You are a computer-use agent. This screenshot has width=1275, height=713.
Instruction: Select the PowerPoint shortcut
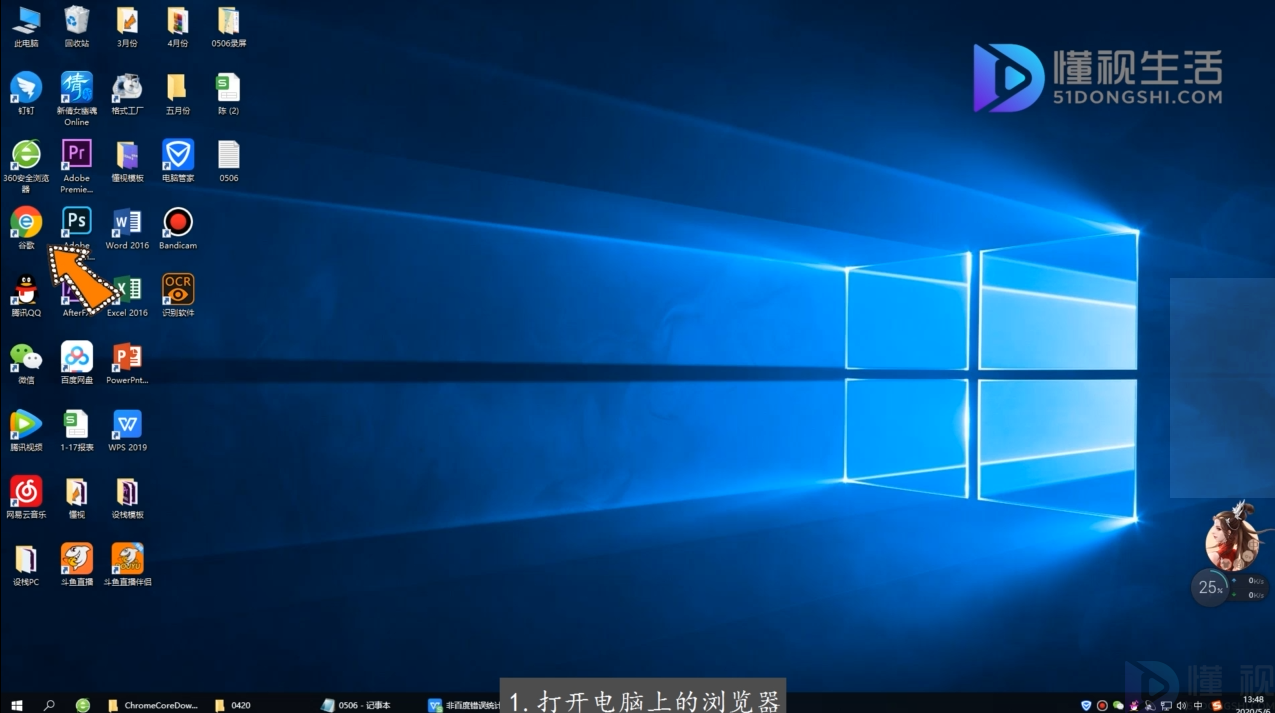pyautogui.click(x=127, y=363)
